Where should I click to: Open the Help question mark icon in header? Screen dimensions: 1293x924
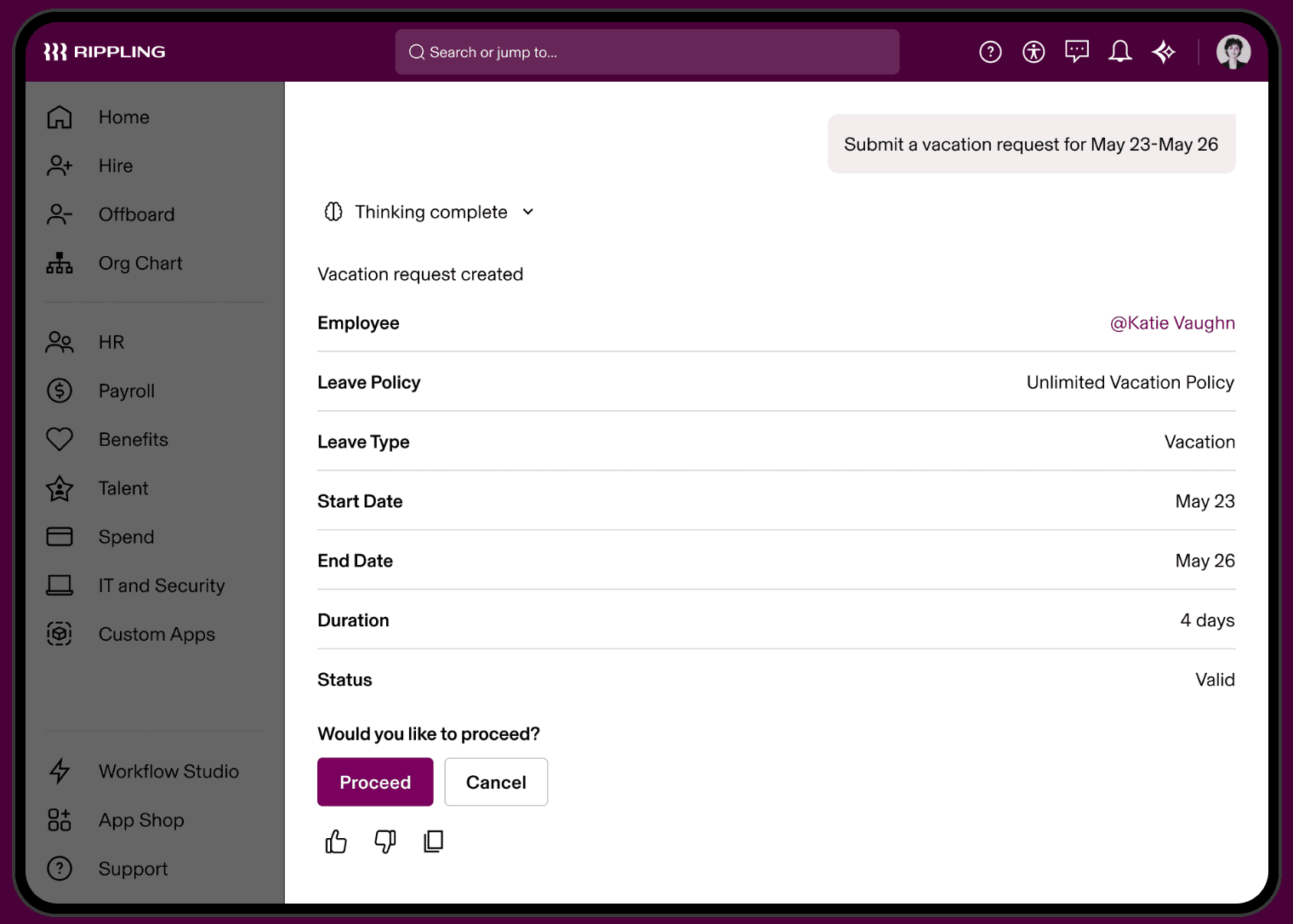tap(990, 52)
